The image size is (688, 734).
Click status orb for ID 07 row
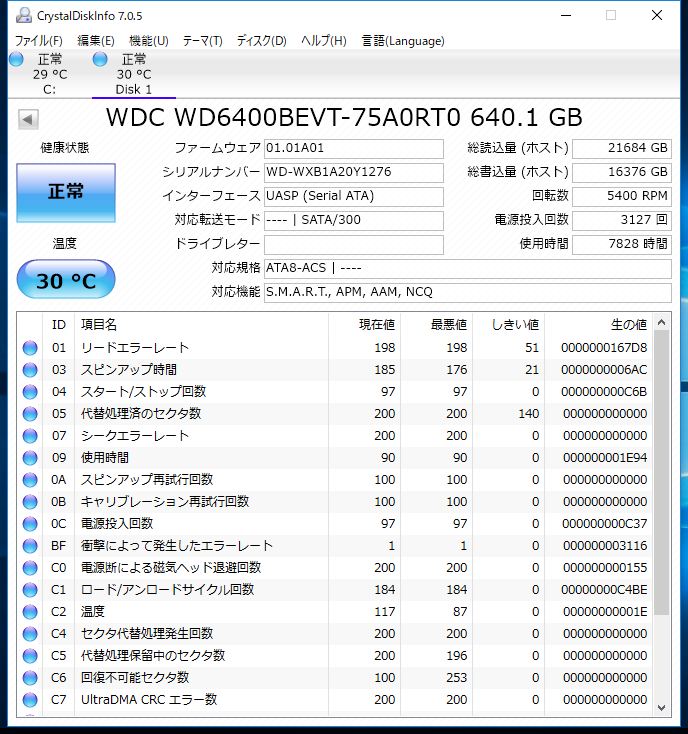30,436
